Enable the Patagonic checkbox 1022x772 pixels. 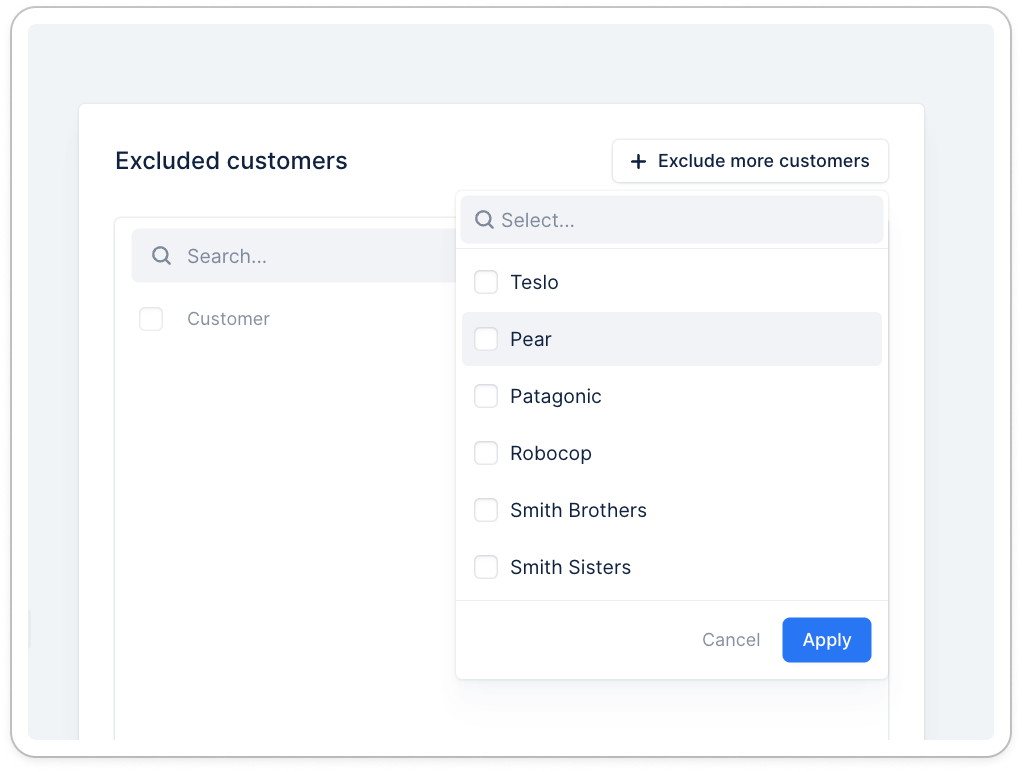(486, 396)
